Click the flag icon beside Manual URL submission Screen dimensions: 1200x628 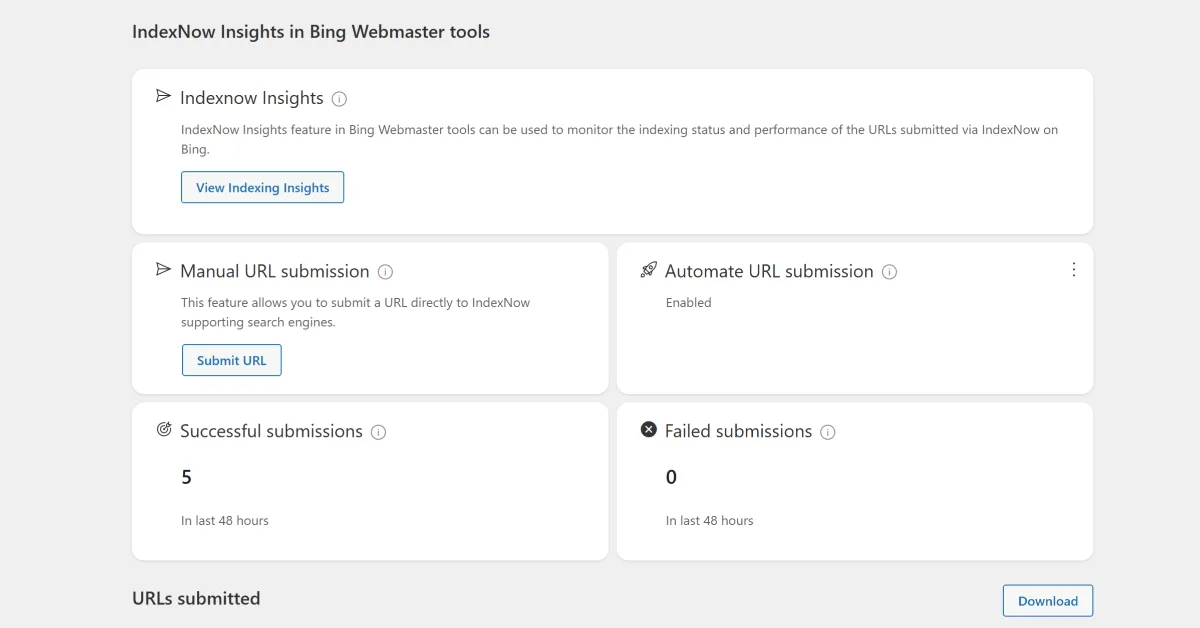[x=163, y=270]
